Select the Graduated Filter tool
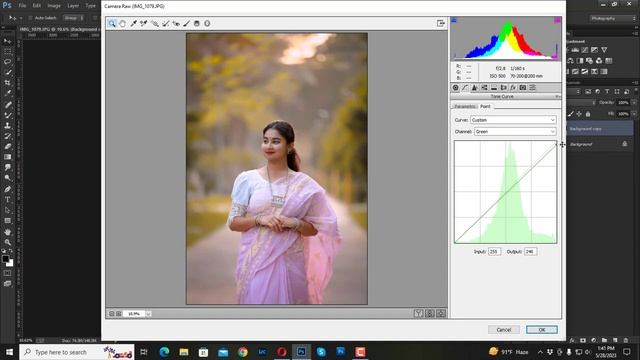This screenshot has width=640, height=360. pyautogui.click(x=197, y=24)
